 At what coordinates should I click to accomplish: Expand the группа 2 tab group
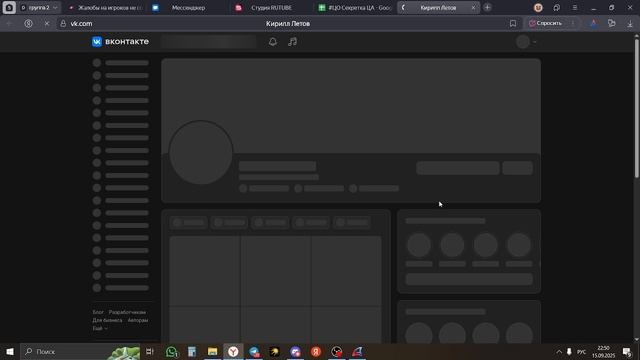tap(55, 8)
